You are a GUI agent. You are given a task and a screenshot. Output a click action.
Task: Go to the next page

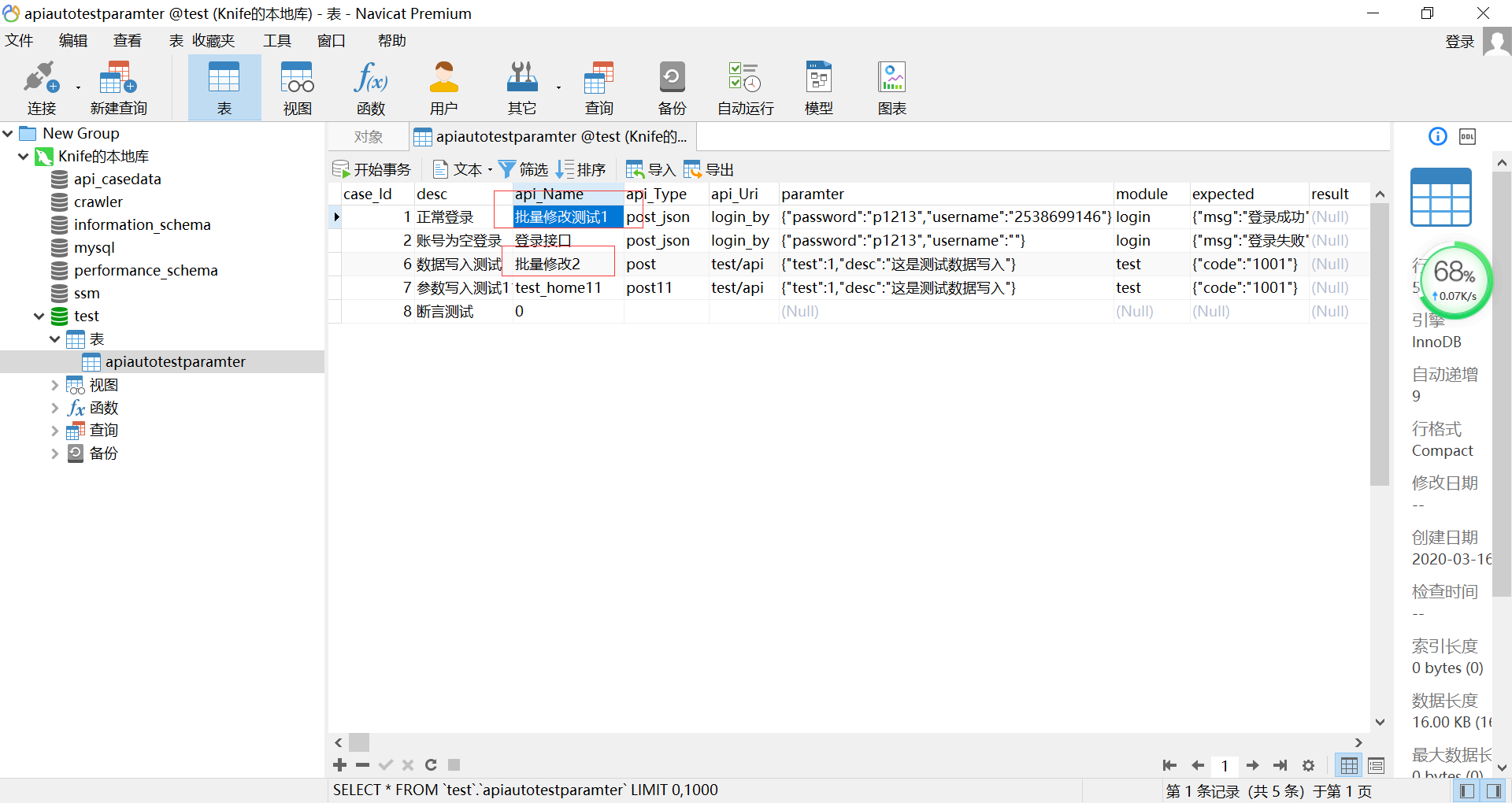pyautogui.click(x=1253, y=765)
